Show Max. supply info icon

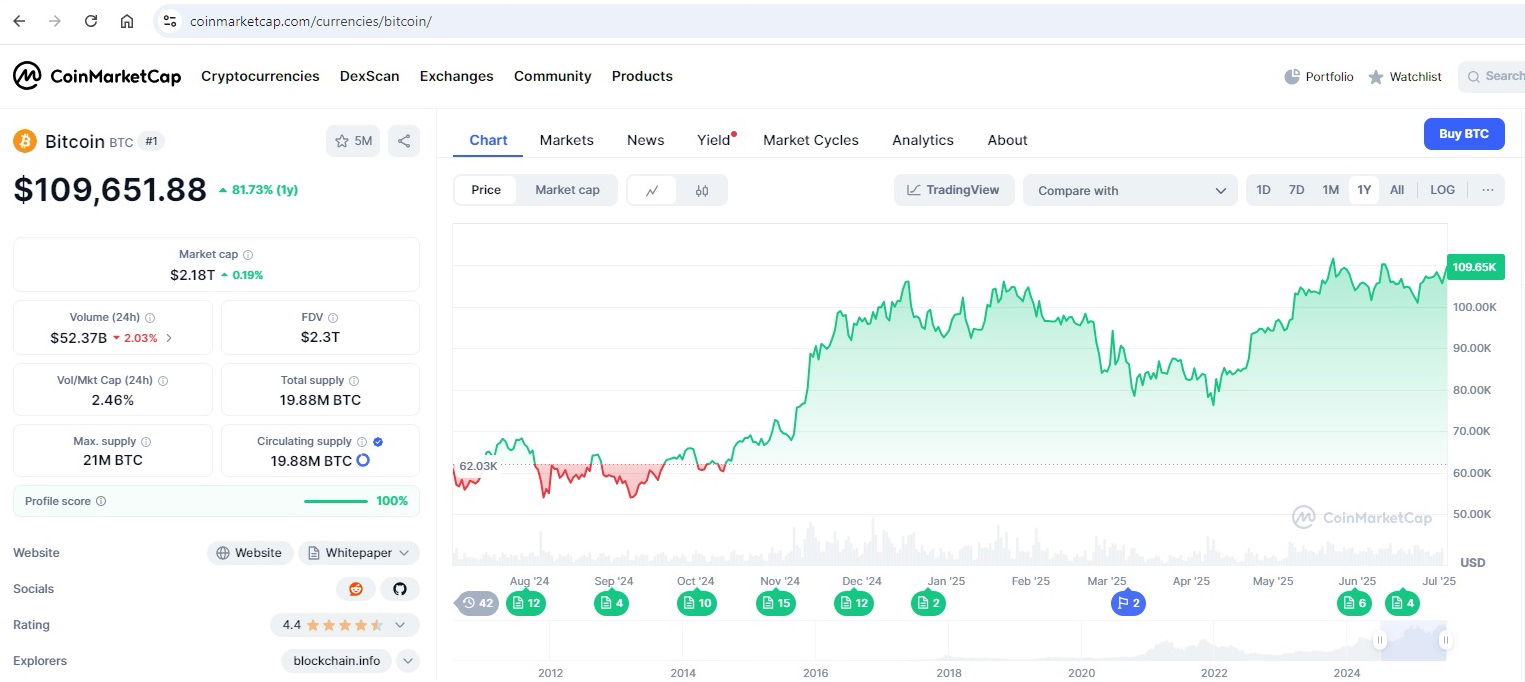(x=146, y=442)
